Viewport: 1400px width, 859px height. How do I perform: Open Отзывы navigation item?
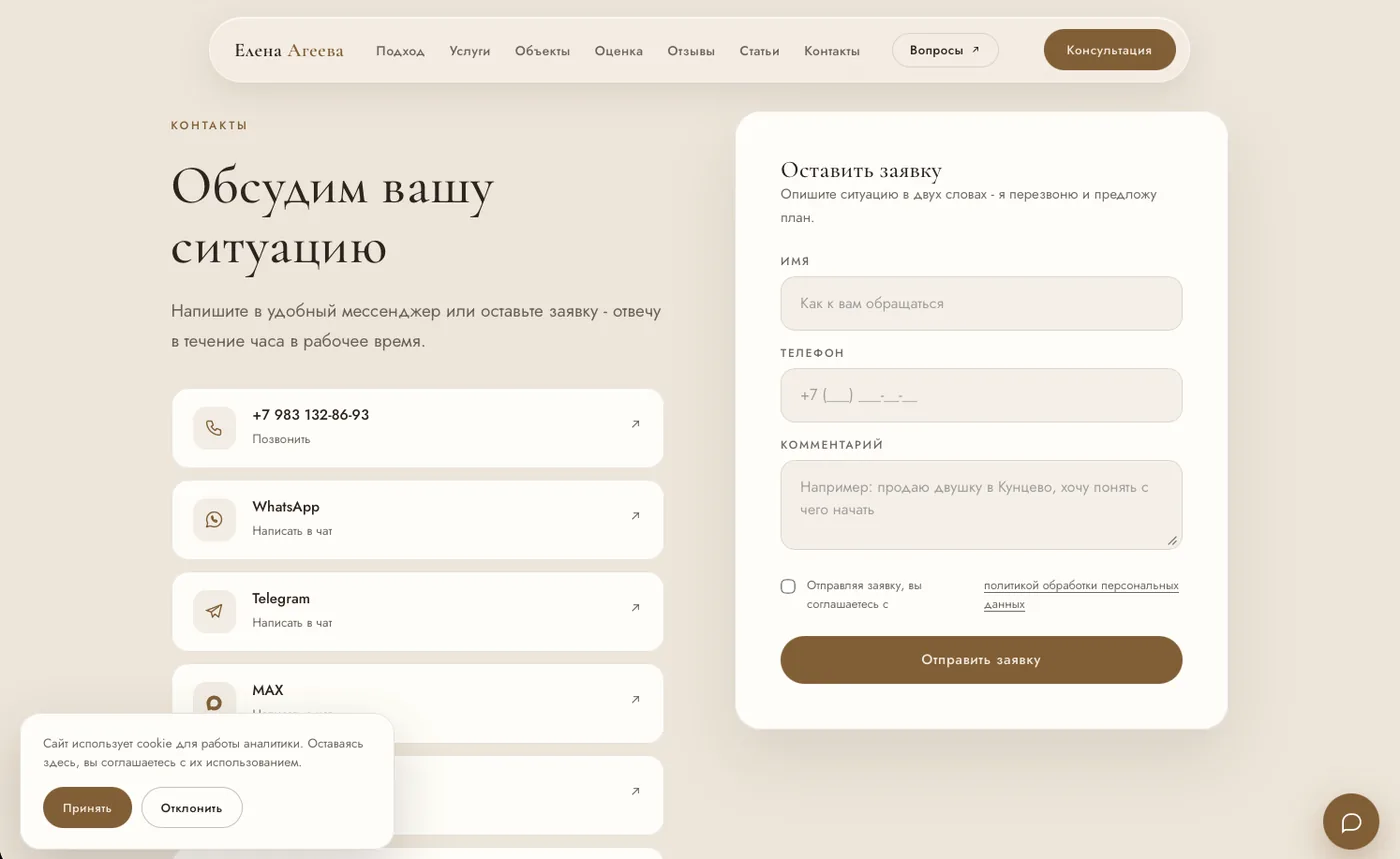point(691,51)
